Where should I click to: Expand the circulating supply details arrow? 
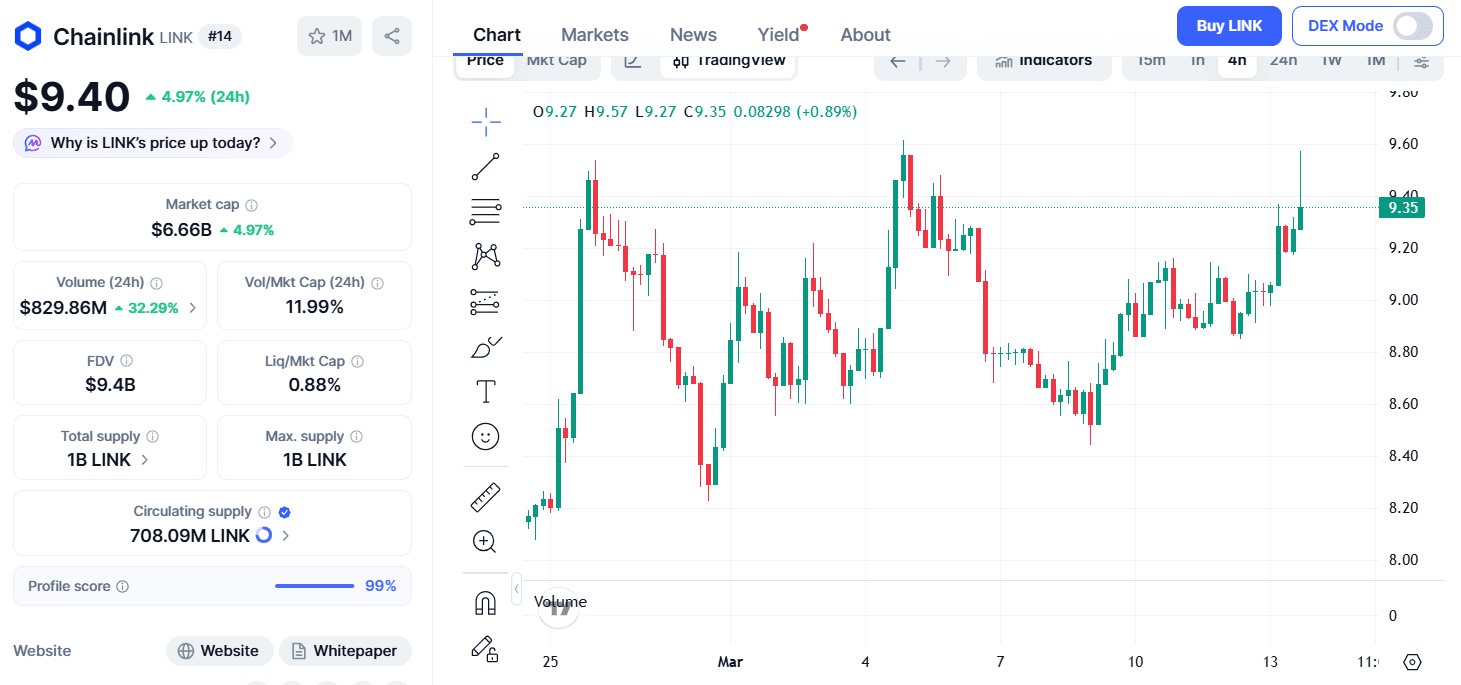click(x=286, y=536)
